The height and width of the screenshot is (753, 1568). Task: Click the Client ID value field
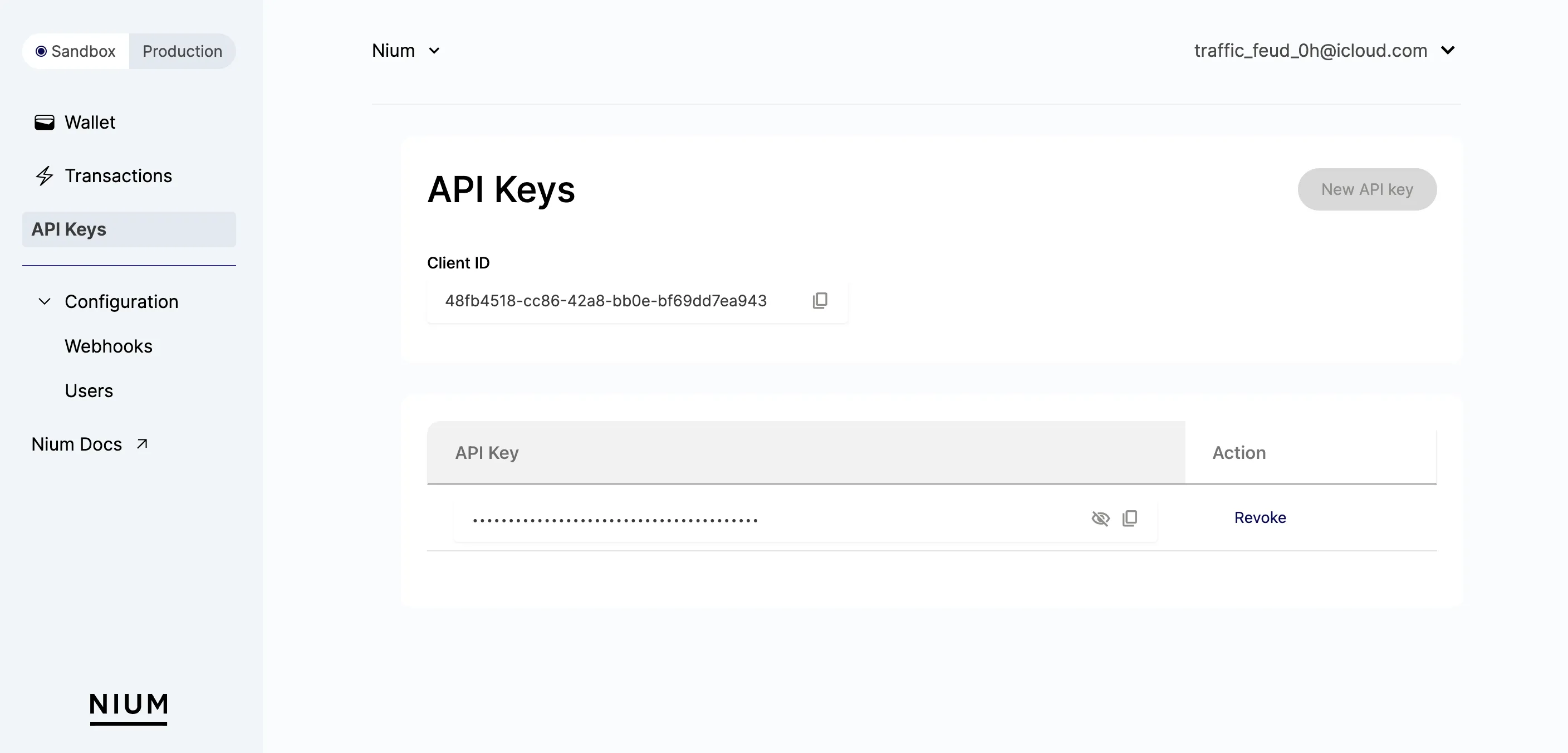click(638, 301)
